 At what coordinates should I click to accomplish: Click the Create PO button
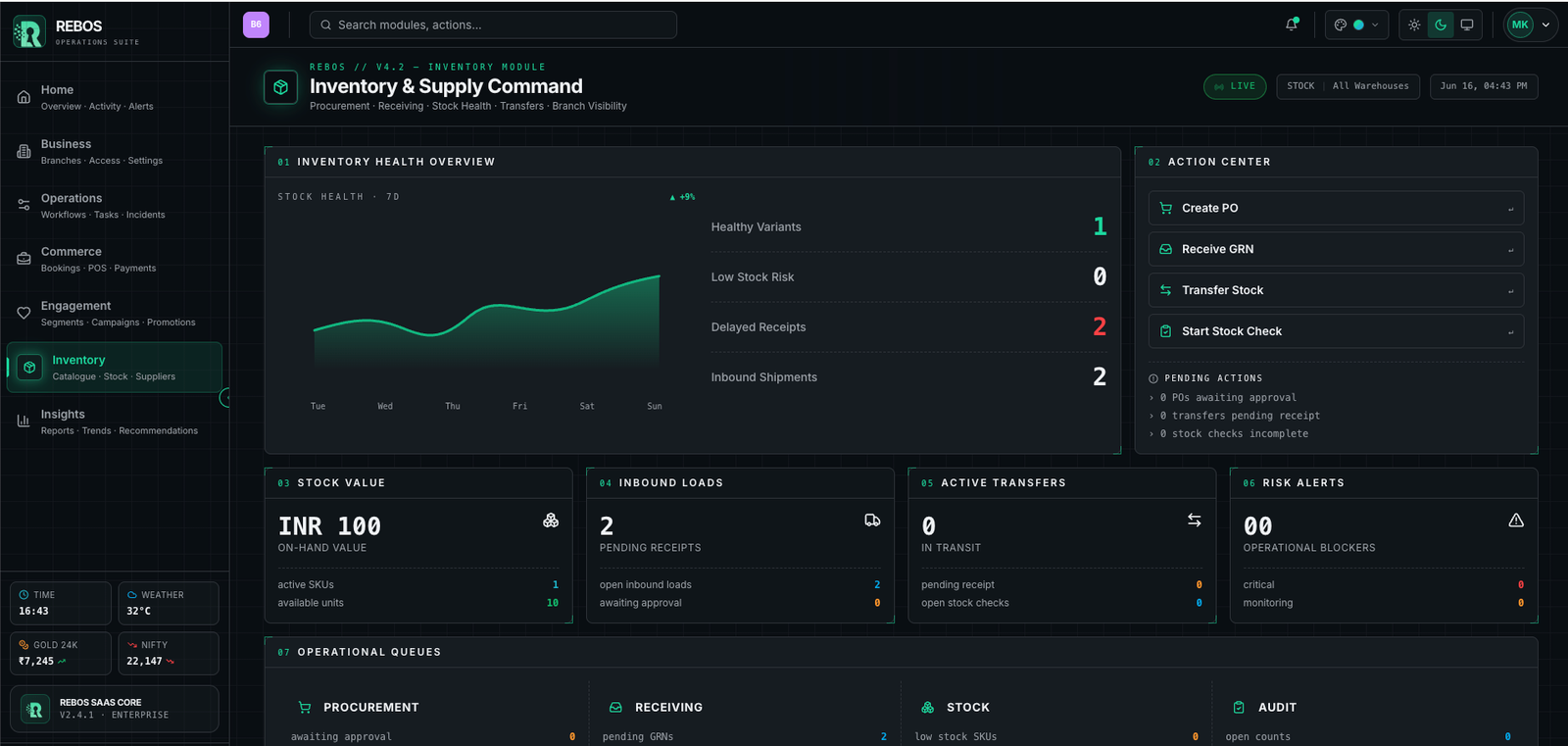(1336, 208)
